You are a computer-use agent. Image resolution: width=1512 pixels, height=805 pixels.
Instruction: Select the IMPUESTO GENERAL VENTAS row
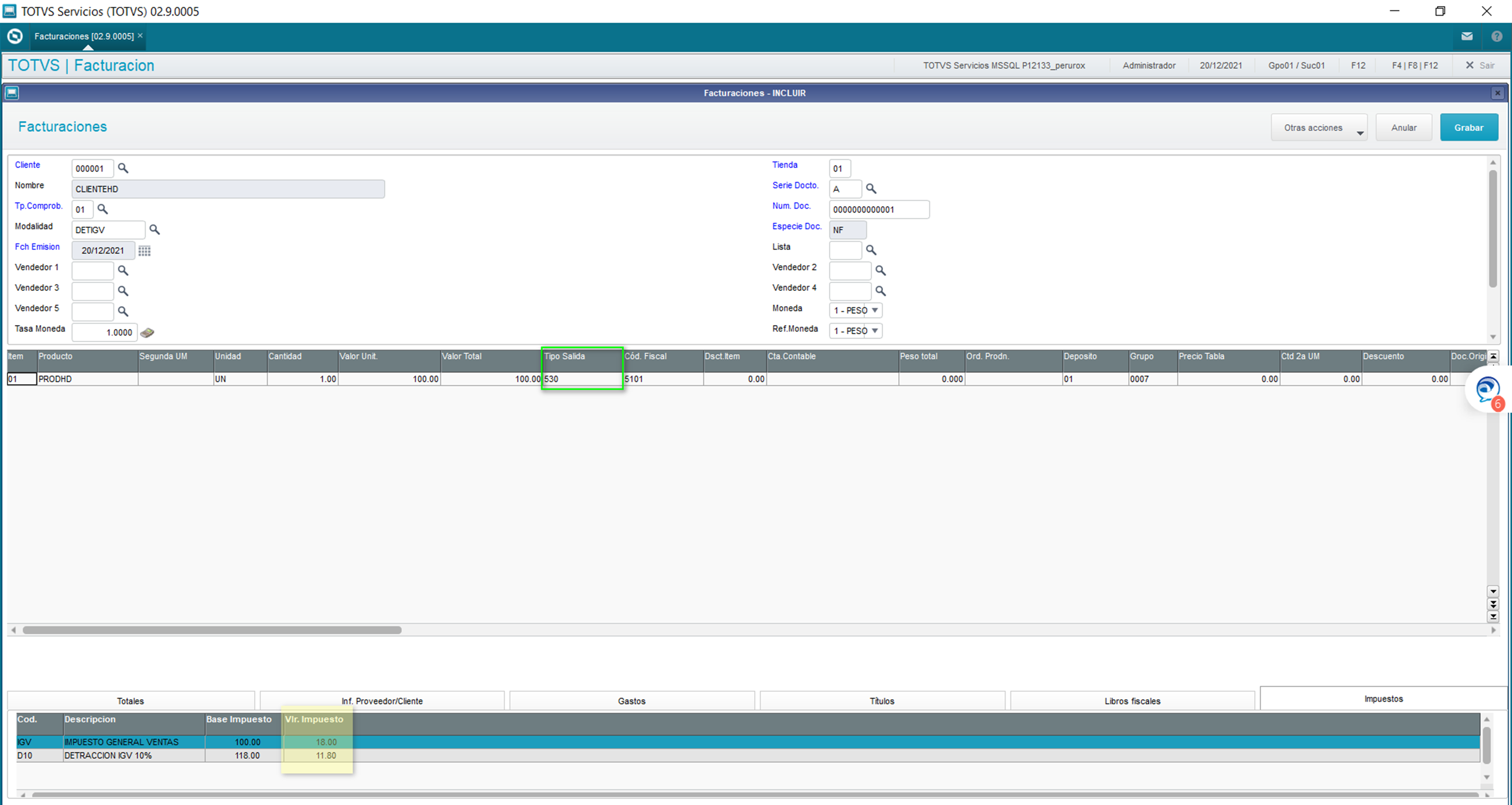(x=748, y=742)
